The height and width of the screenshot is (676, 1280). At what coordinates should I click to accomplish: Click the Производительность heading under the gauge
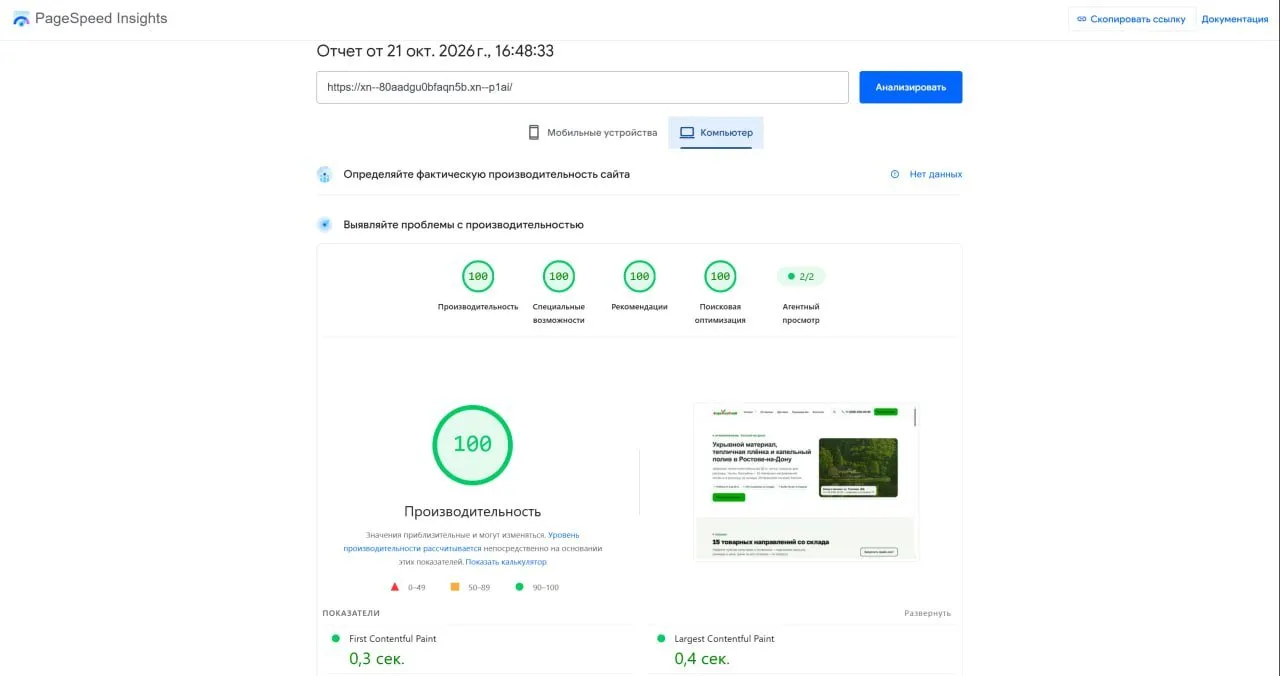tap(473, 511)
